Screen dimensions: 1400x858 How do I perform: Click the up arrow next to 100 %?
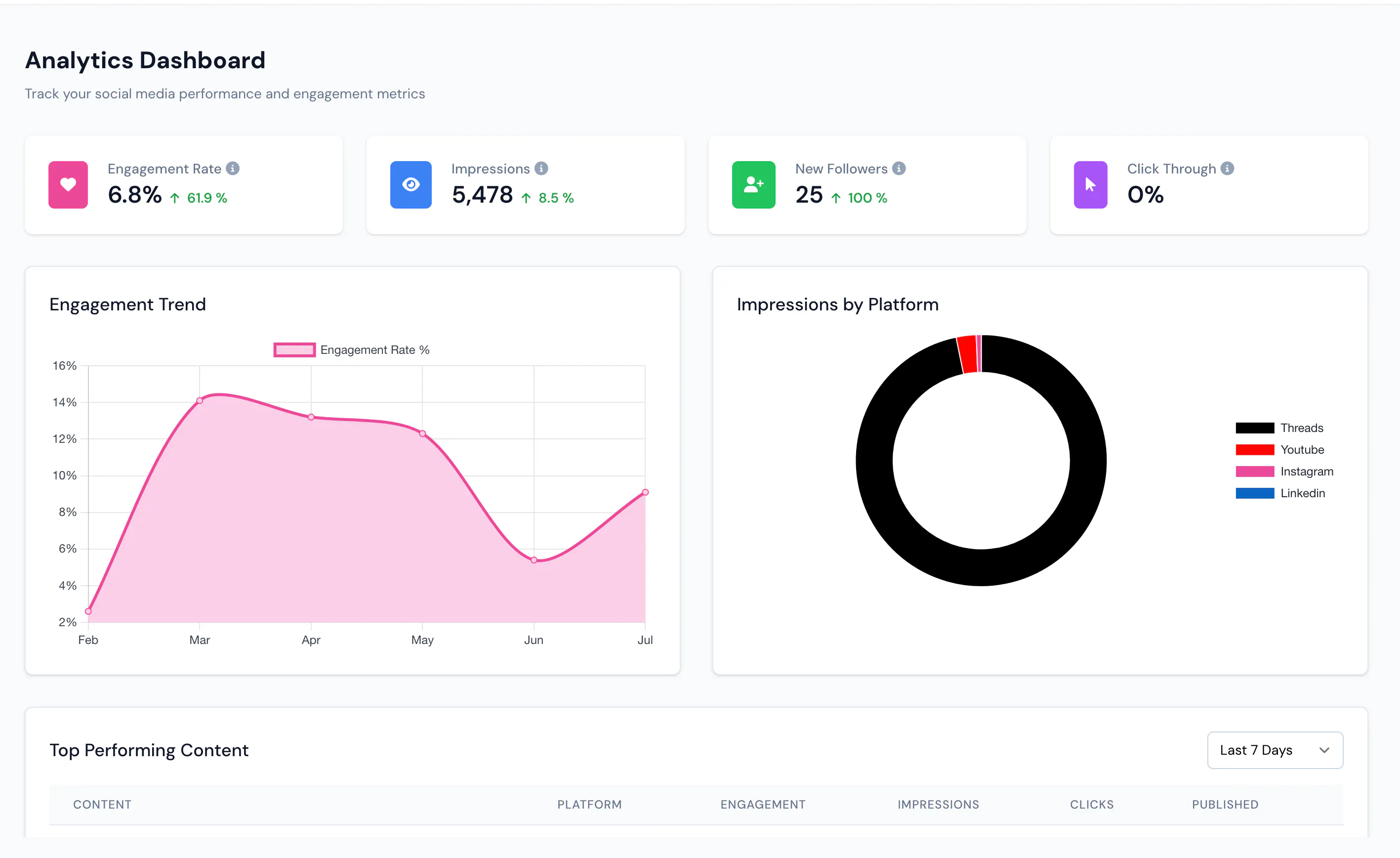pos(836,198)
